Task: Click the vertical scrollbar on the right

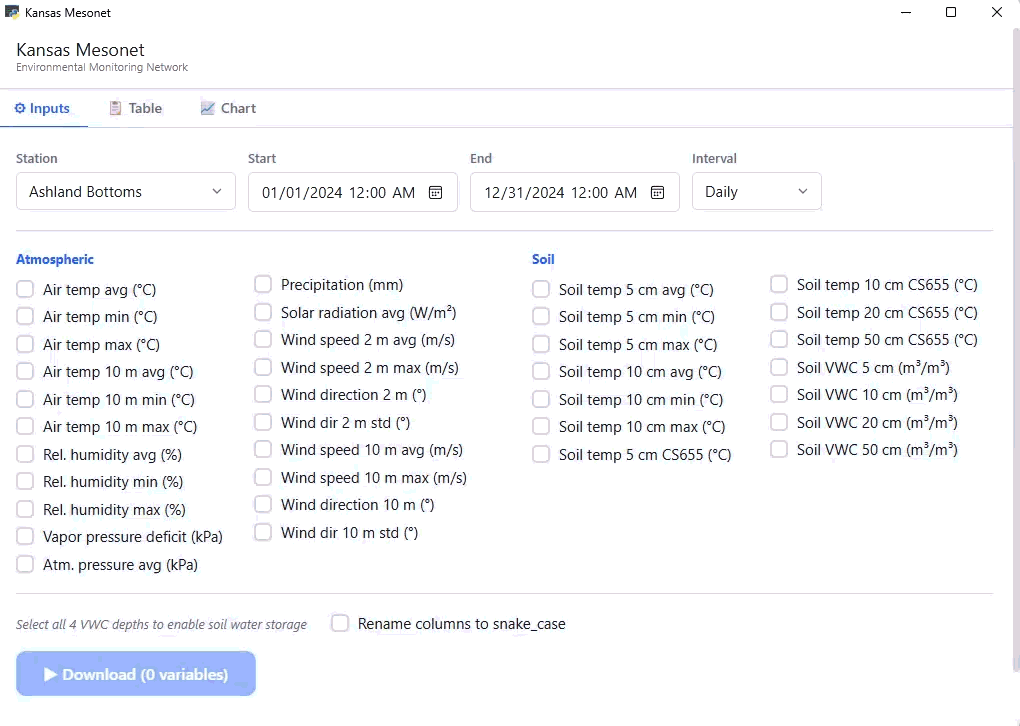Action: coord(1016,351)
